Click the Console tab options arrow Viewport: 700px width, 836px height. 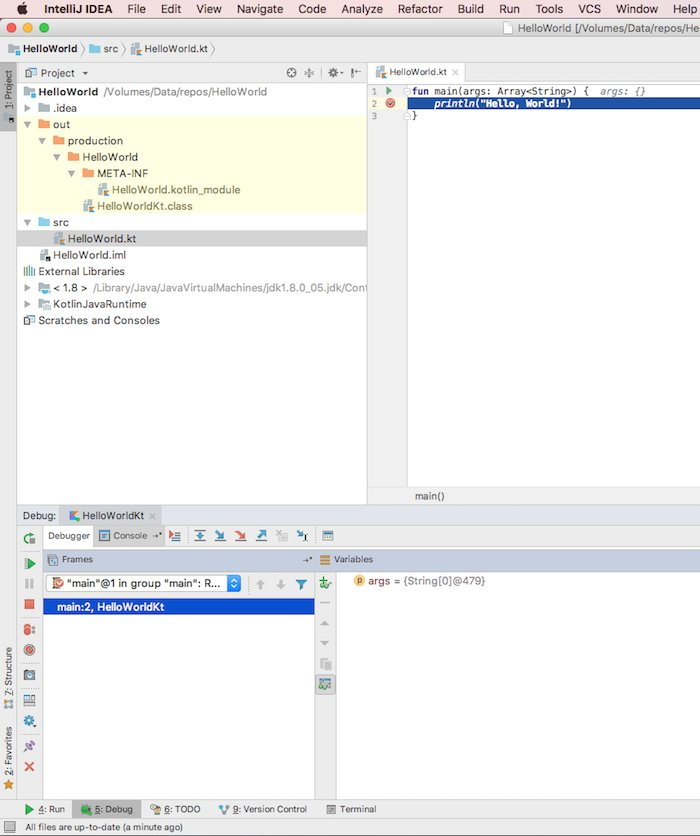[157, 536]
